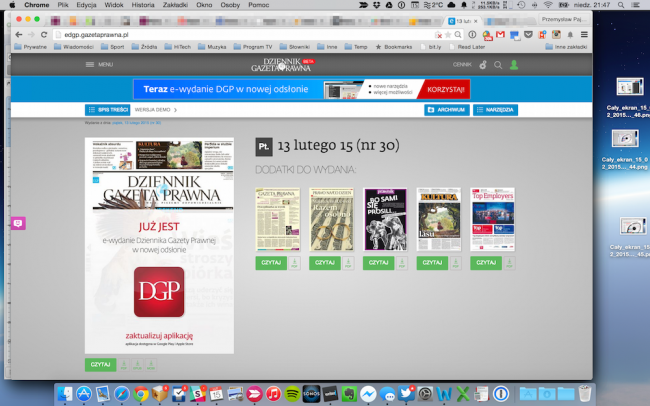650x406 pixels.
Task: Open the Instagram extension icon
Action: pos(556,35)
